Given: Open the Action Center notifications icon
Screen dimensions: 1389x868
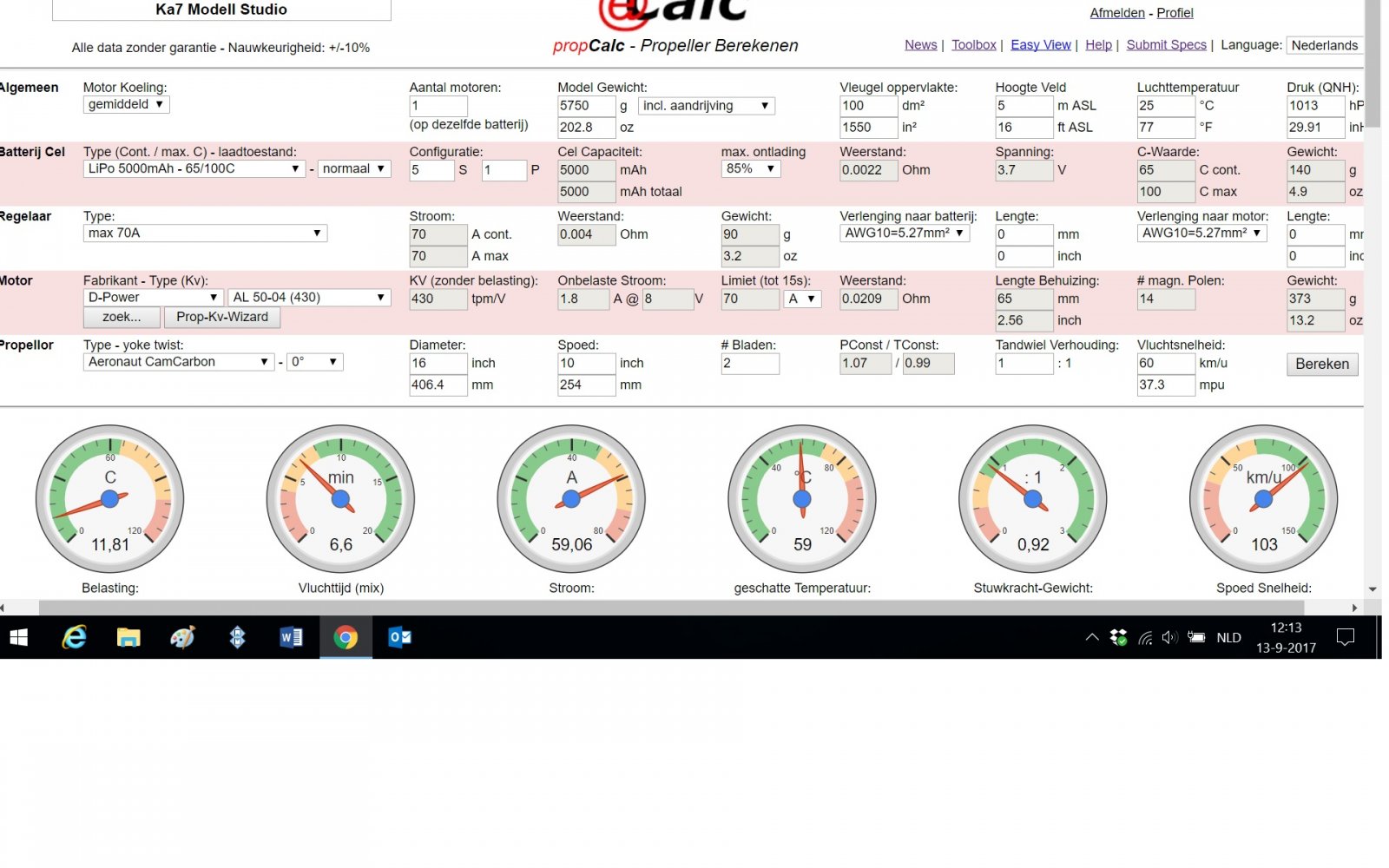Looking at the screenshot, I should (1346, 638).
